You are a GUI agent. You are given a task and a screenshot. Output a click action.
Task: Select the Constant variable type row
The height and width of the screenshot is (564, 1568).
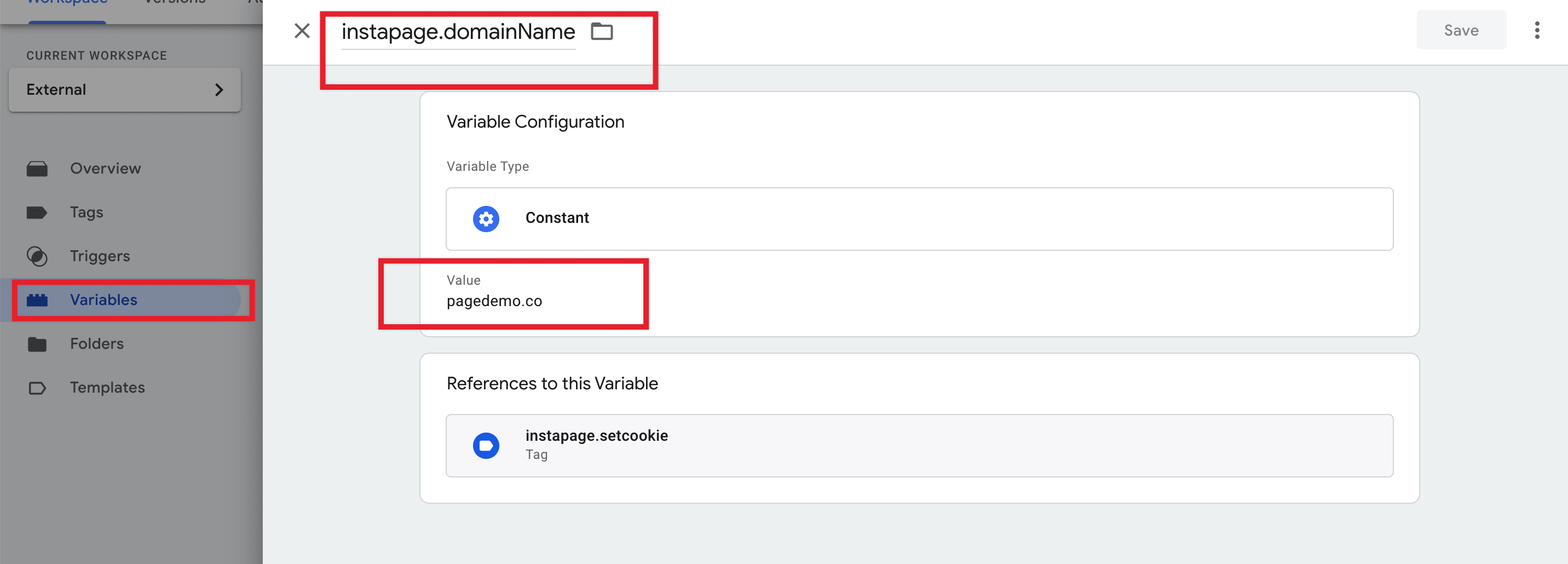(x=919, y=218)
